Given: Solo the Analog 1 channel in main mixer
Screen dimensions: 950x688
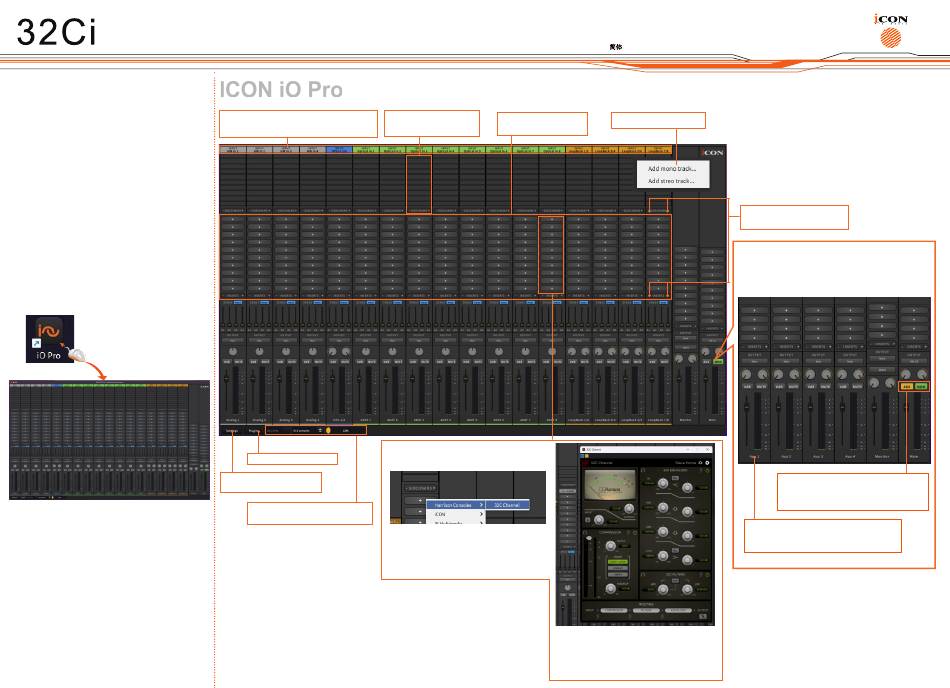Looking at the screenshot, I should click(x=227, y=362).
